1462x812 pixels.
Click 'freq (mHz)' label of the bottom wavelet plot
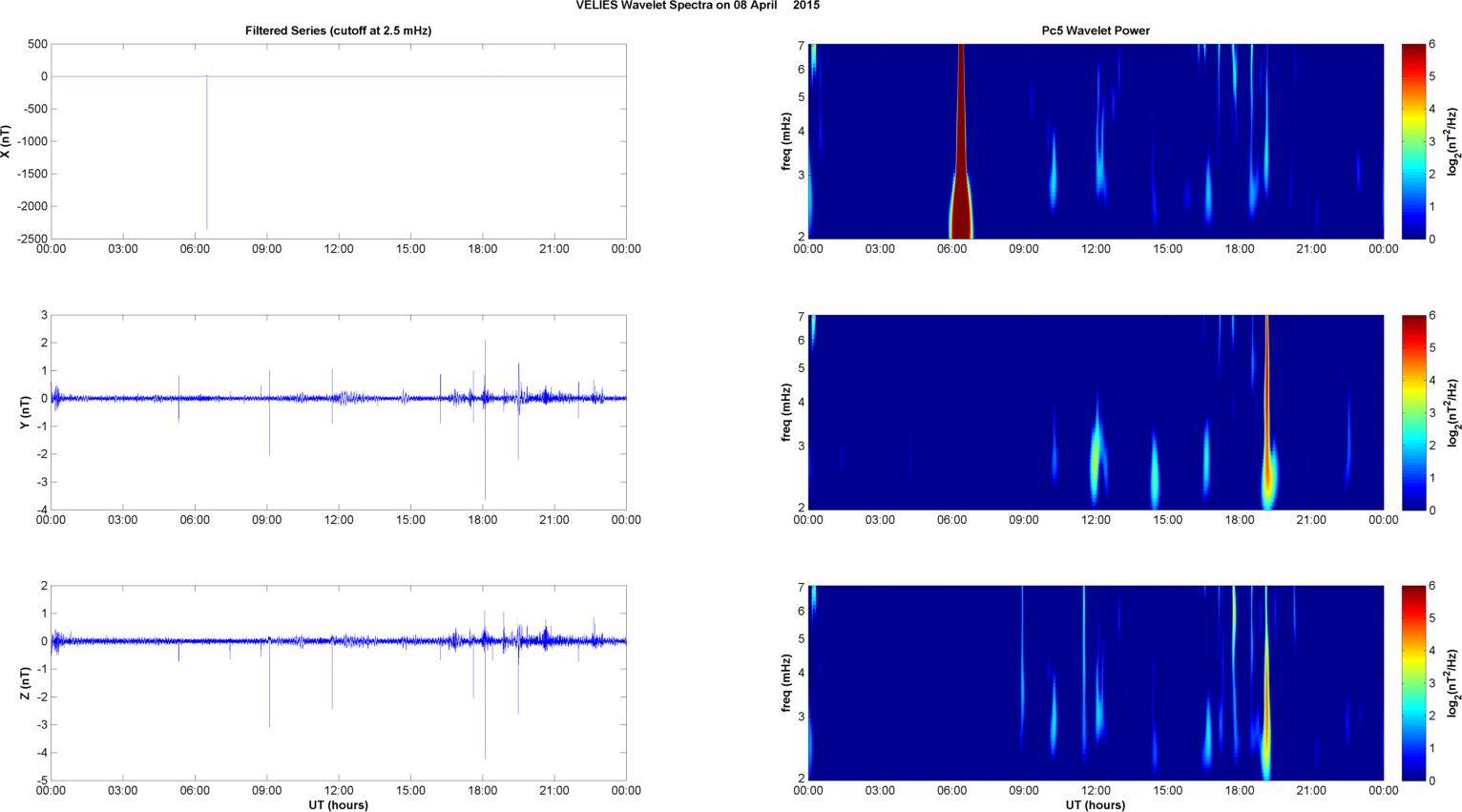785,683
